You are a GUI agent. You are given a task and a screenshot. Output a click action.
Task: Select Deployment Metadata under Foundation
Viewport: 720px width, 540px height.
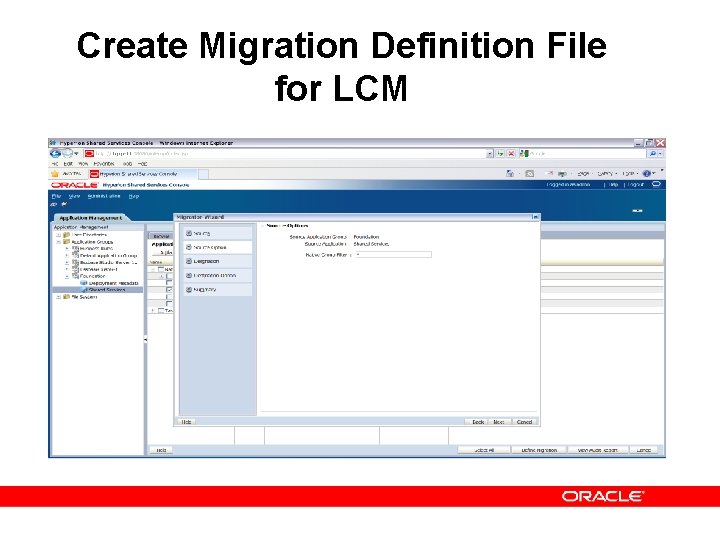pyautogui.click(x=113, y=283)
